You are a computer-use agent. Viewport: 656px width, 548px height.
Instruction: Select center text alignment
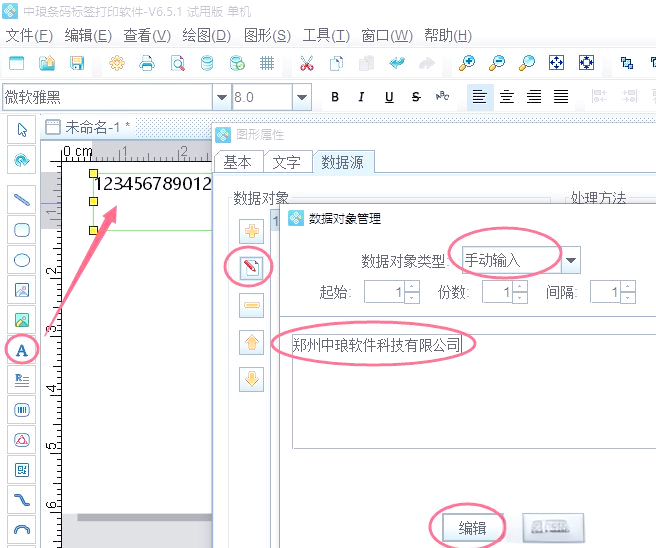pos(507,97)
